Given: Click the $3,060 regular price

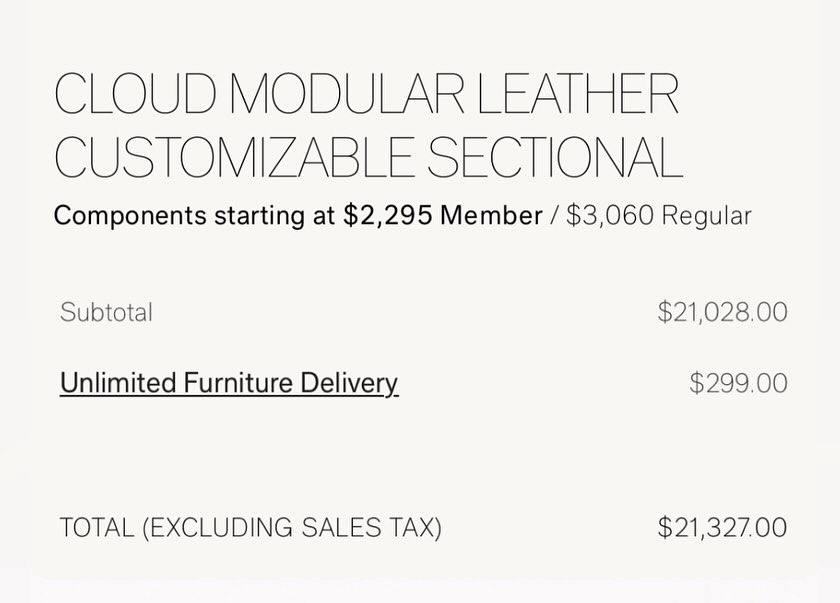Looking at the screenshot, I should click(610, 215).
